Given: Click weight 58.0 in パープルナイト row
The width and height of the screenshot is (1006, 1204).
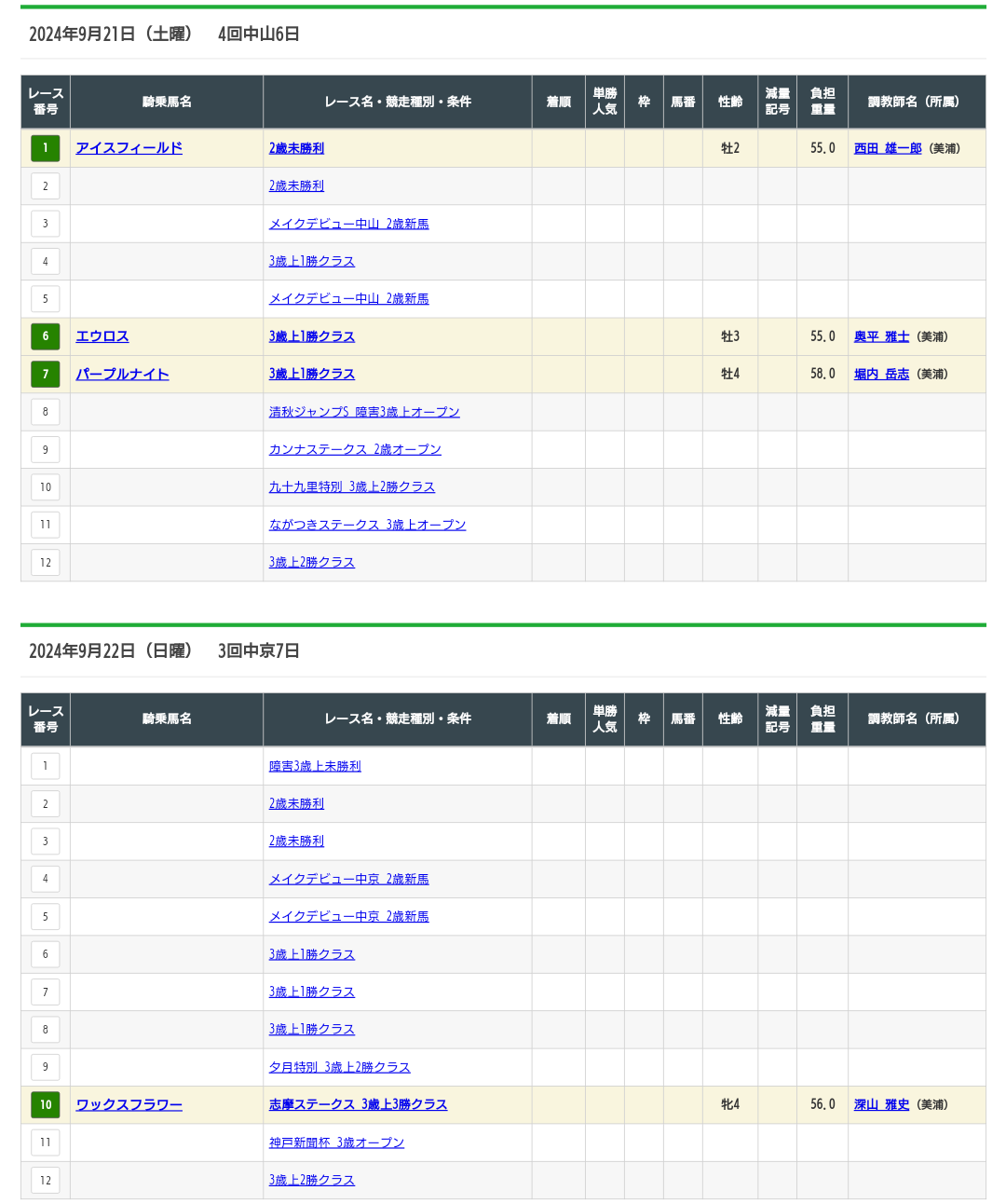Looking at the screenshot, I should coord(822,374).
